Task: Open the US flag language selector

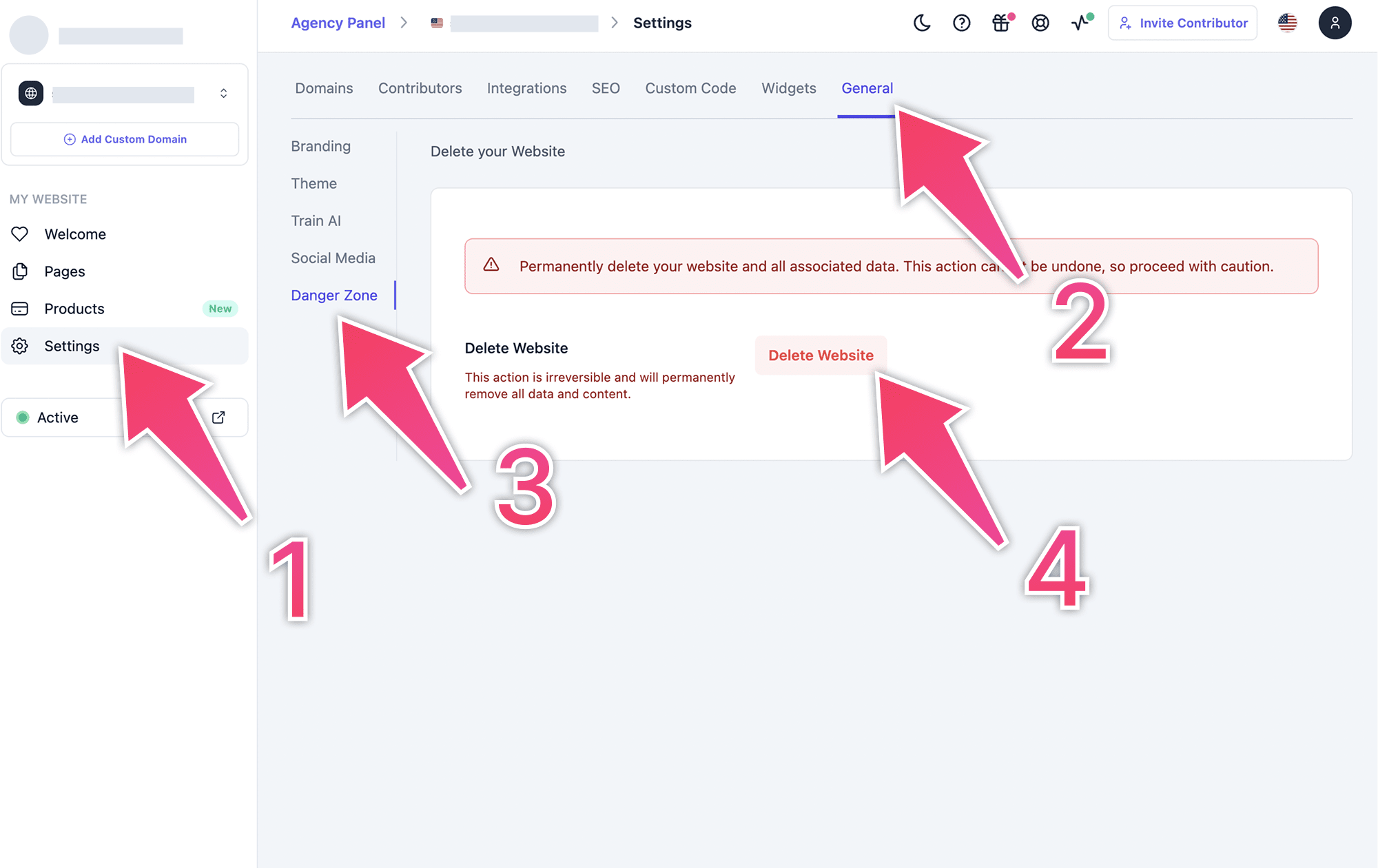Action: pyautogui.click(x=1287, y=23)
